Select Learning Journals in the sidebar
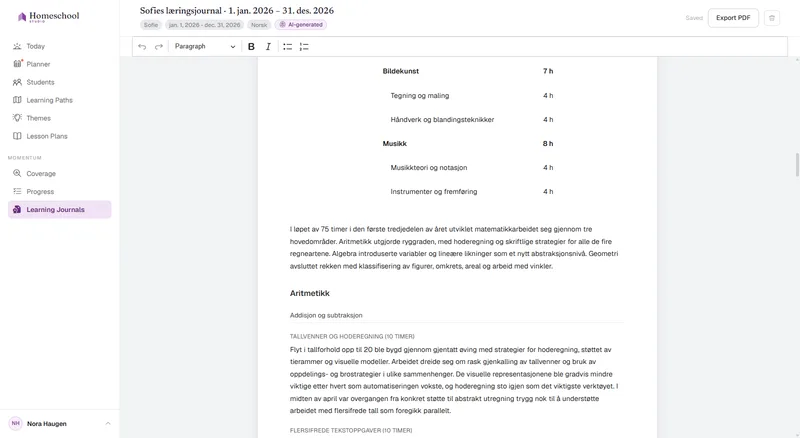 point(60,209)
